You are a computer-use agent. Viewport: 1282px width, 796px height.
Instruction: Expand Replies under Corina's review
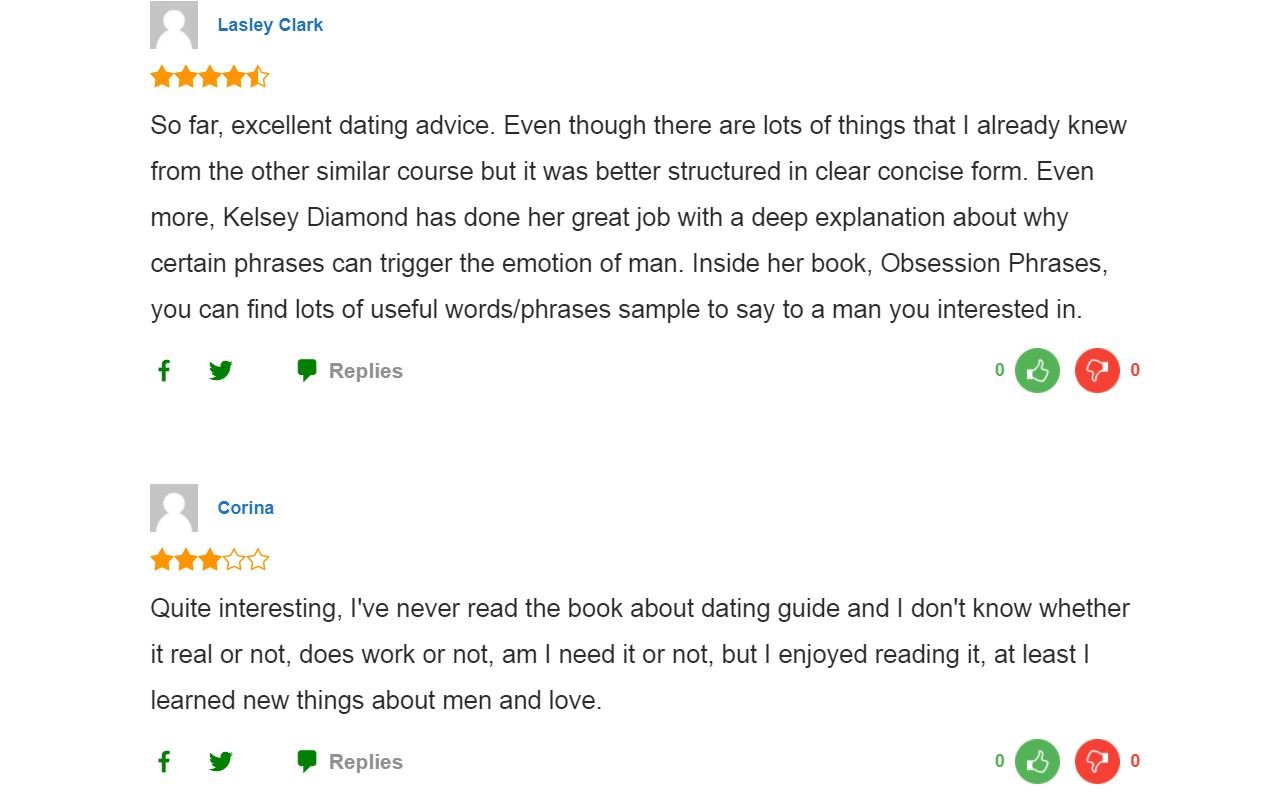pos(365,762)
